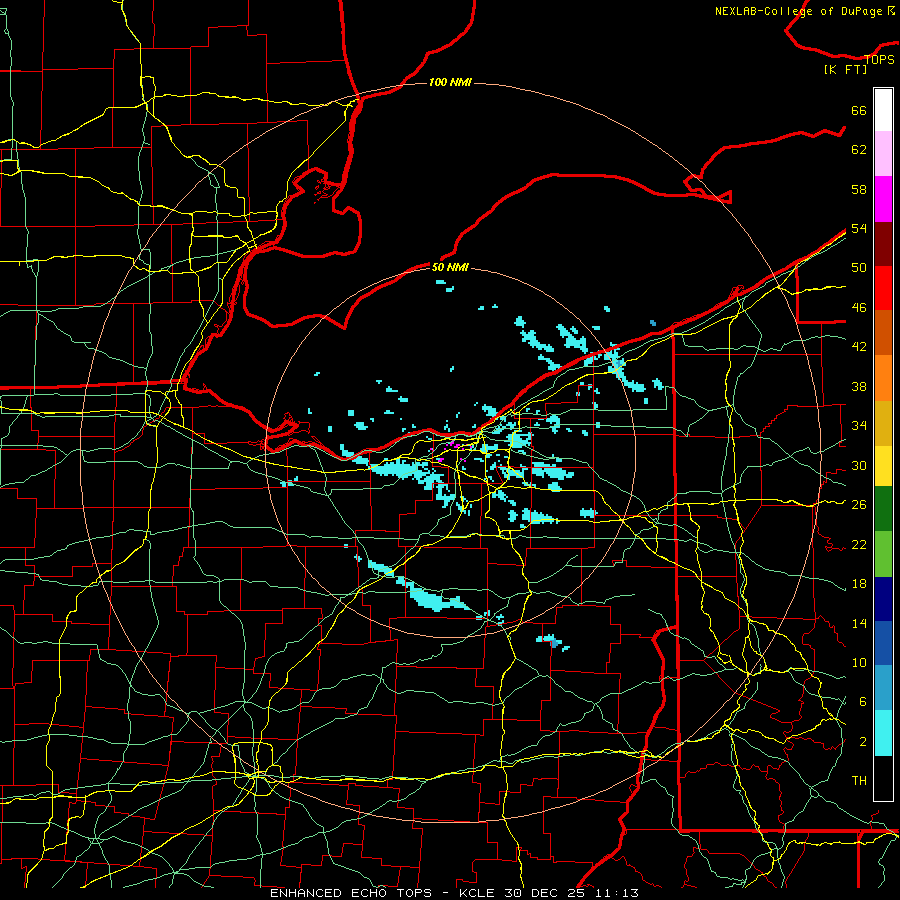The width and height of the screenshot is (900, 900).
Task: Click the legend value 34
Action: tap(859, 426)
